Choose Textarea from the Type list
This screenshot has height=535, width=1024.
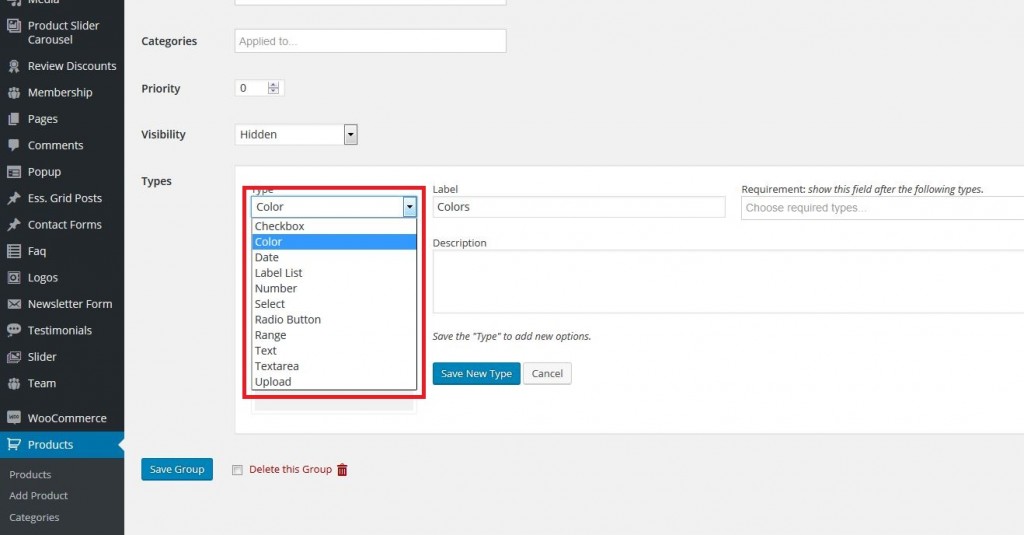coord(334,366)
